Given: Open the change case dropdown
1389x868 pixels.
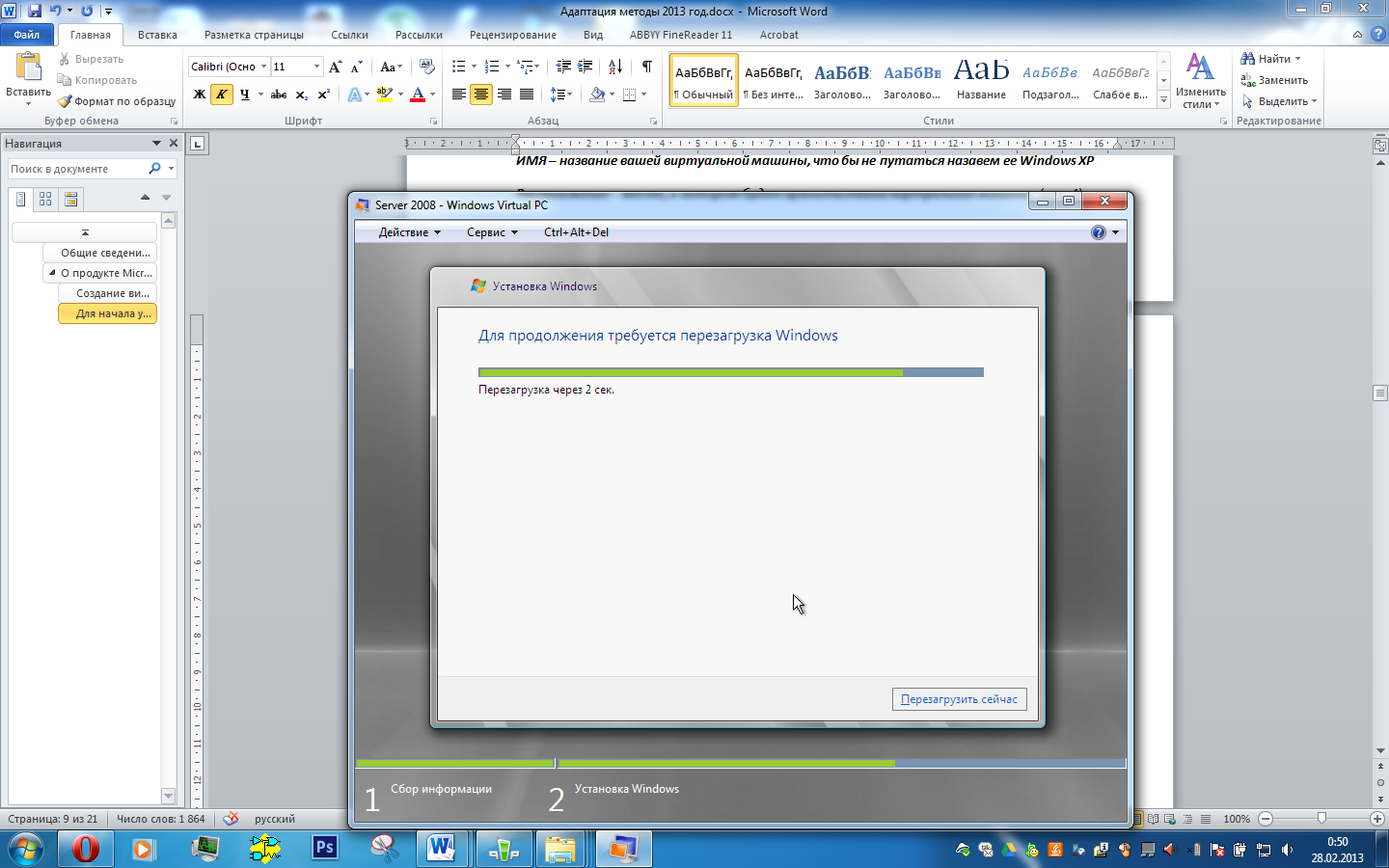Looking at the screenshot, I should 391,67.
